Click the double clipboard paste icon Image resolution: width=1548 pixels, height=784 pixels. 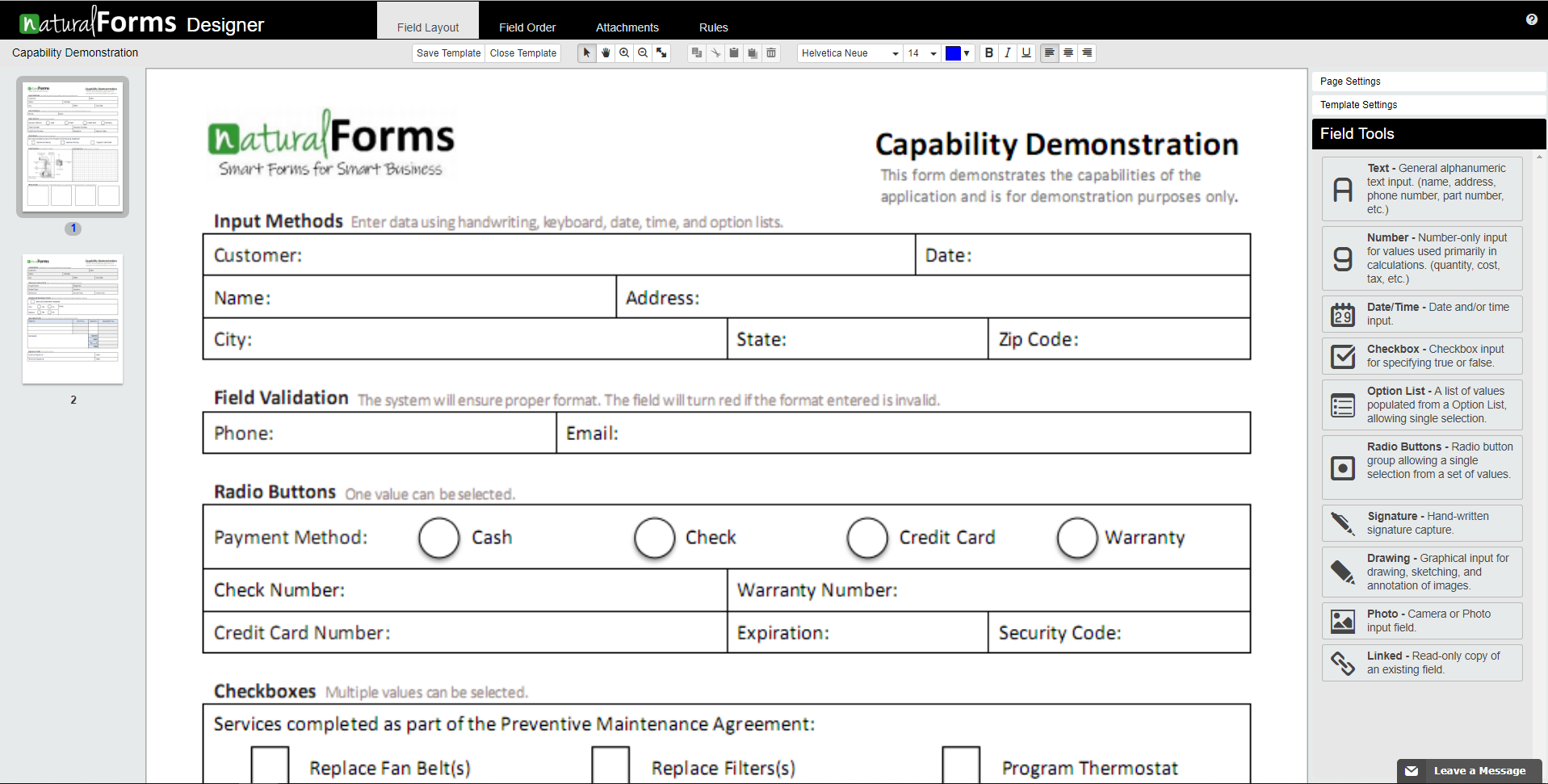coord(753,52)
